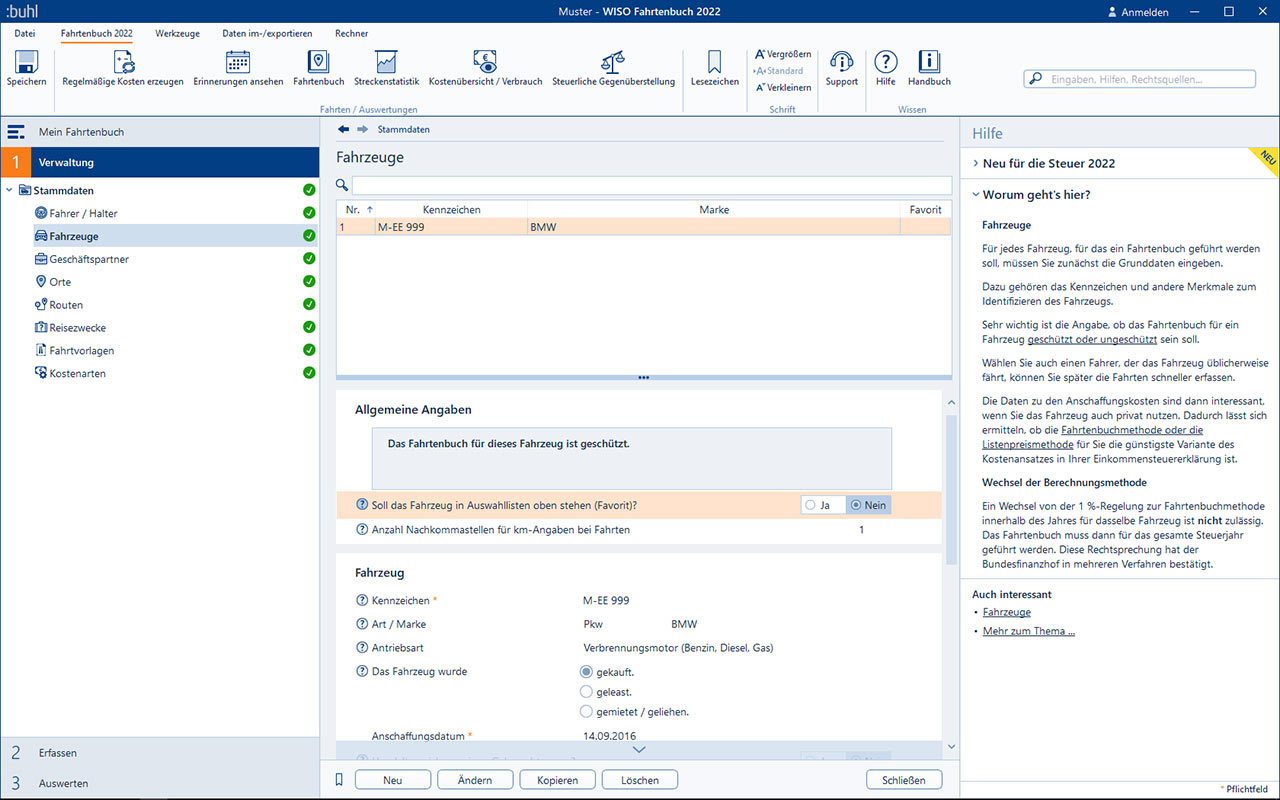Click the navigation forward arrow
This screenshot has height=800, width=1280.
click(362, 129)
